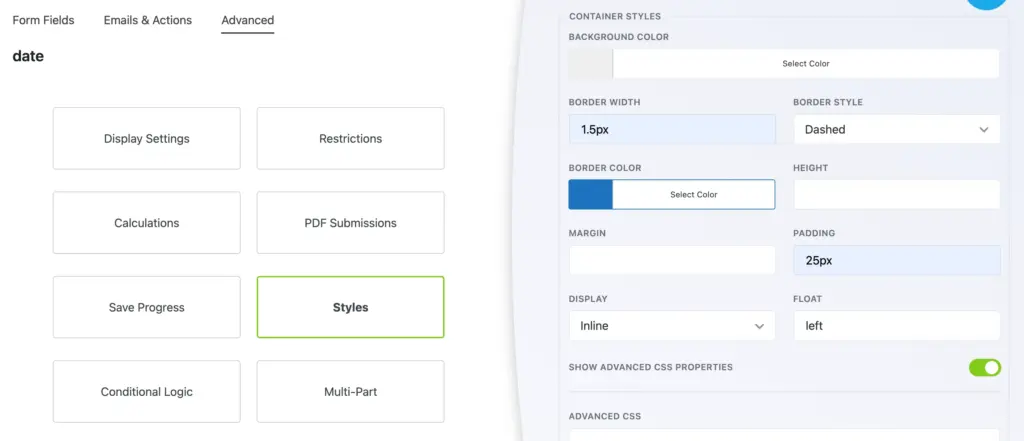
Task: Click the Border Width input field
Action: (671, 129)
